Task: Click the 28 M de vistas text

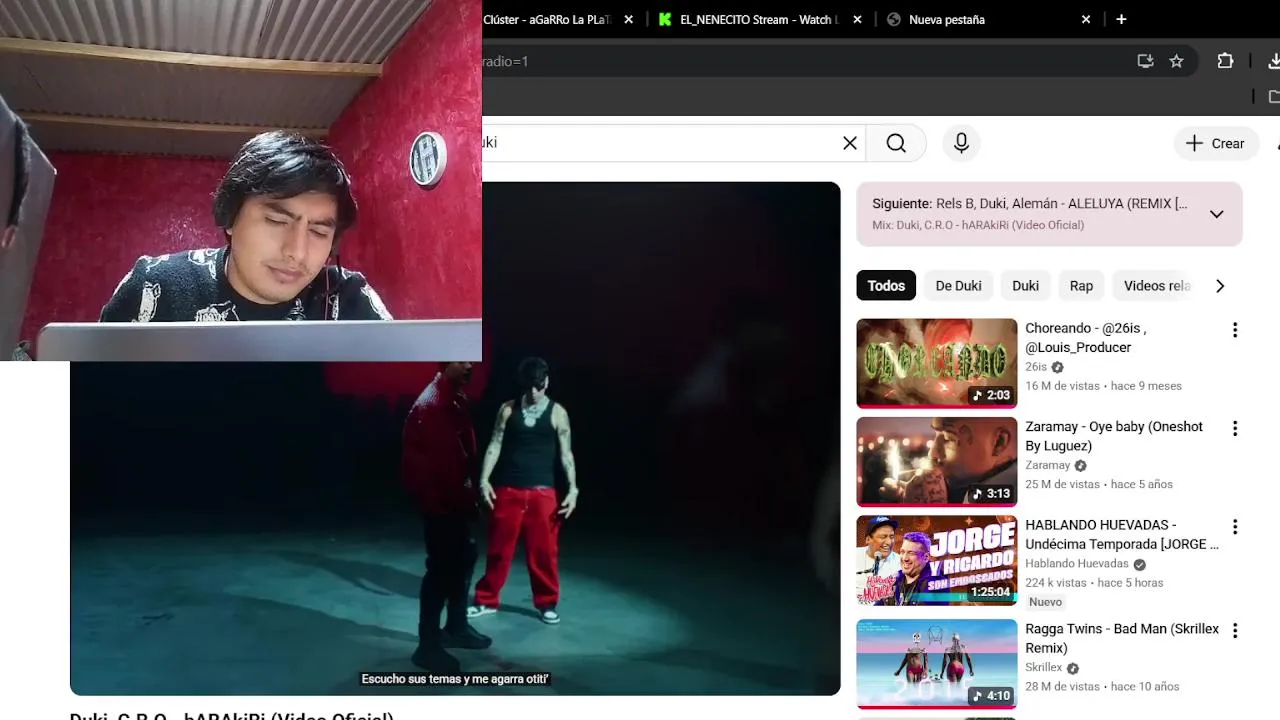Action: pos(1062,687)
